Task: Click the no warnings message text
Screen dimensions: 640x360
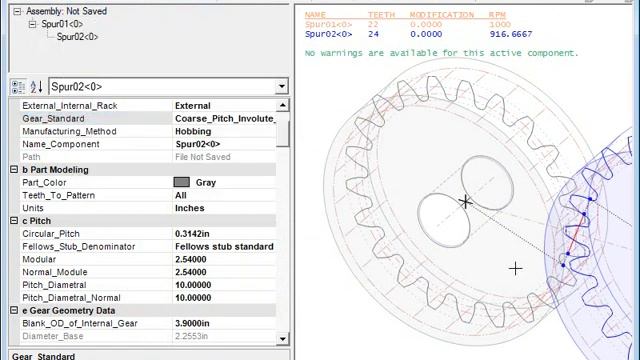Action: tap(442, 53)
